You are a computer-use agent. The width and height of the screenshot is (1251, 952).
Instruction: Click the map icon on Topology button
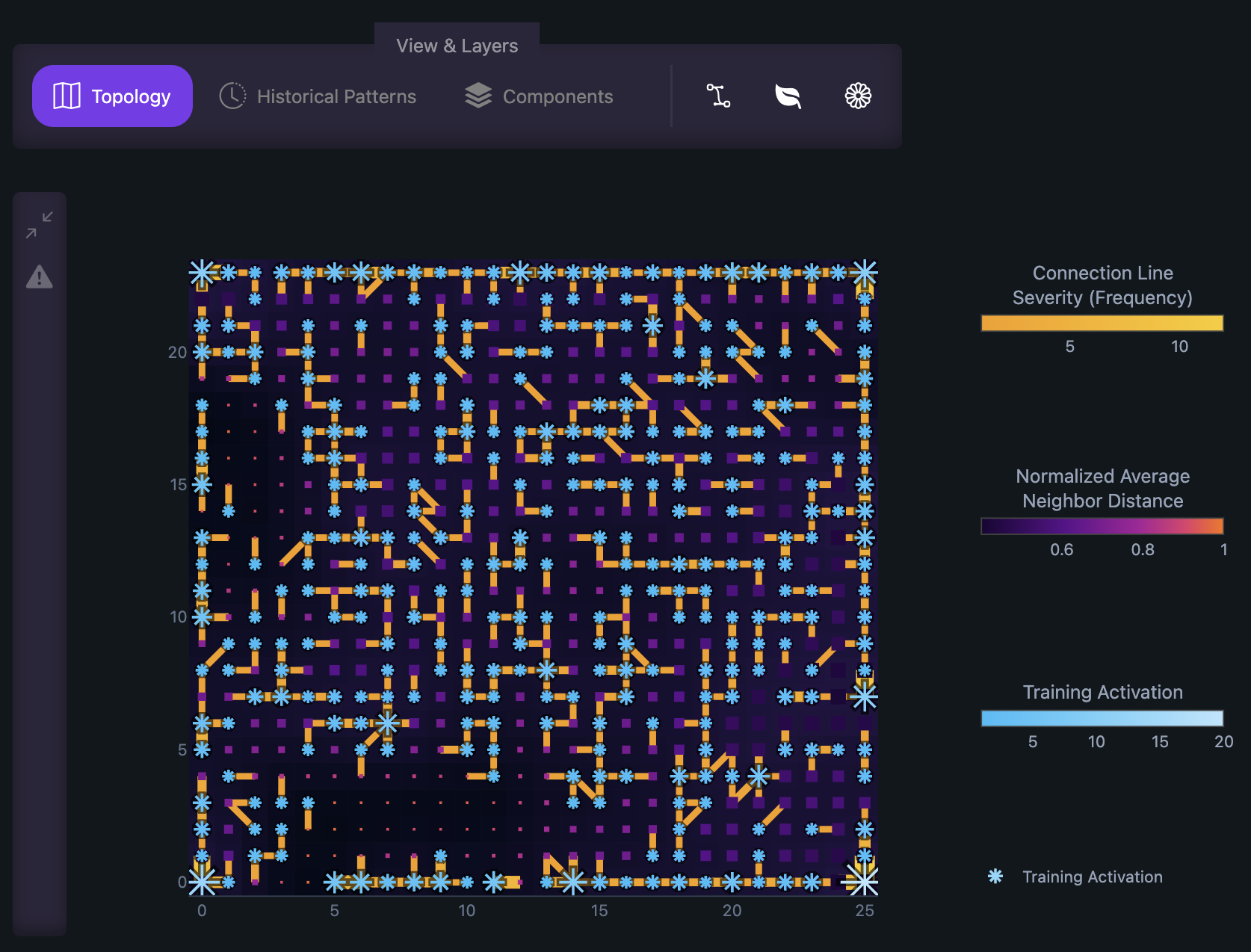(x=67, y=96)
